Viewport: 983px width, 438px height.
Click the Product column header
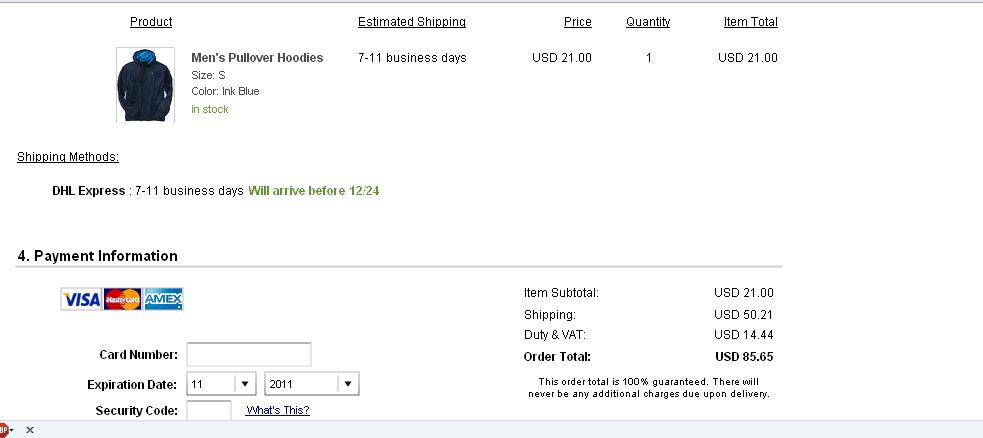[x=151, y=22]
